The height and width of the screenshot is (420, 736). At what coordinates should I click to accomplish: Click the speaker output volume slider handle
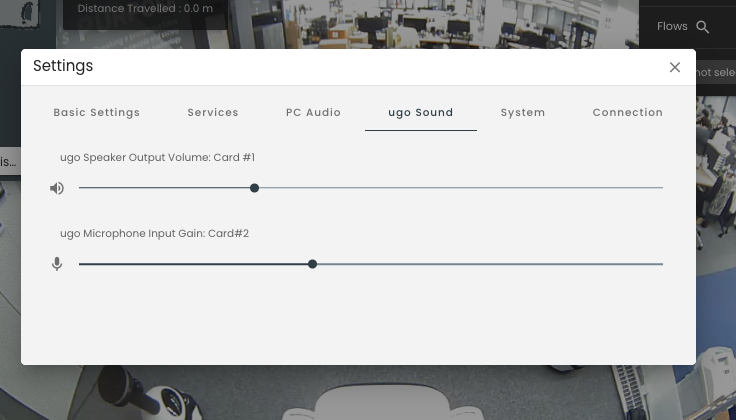pos(254,188)
